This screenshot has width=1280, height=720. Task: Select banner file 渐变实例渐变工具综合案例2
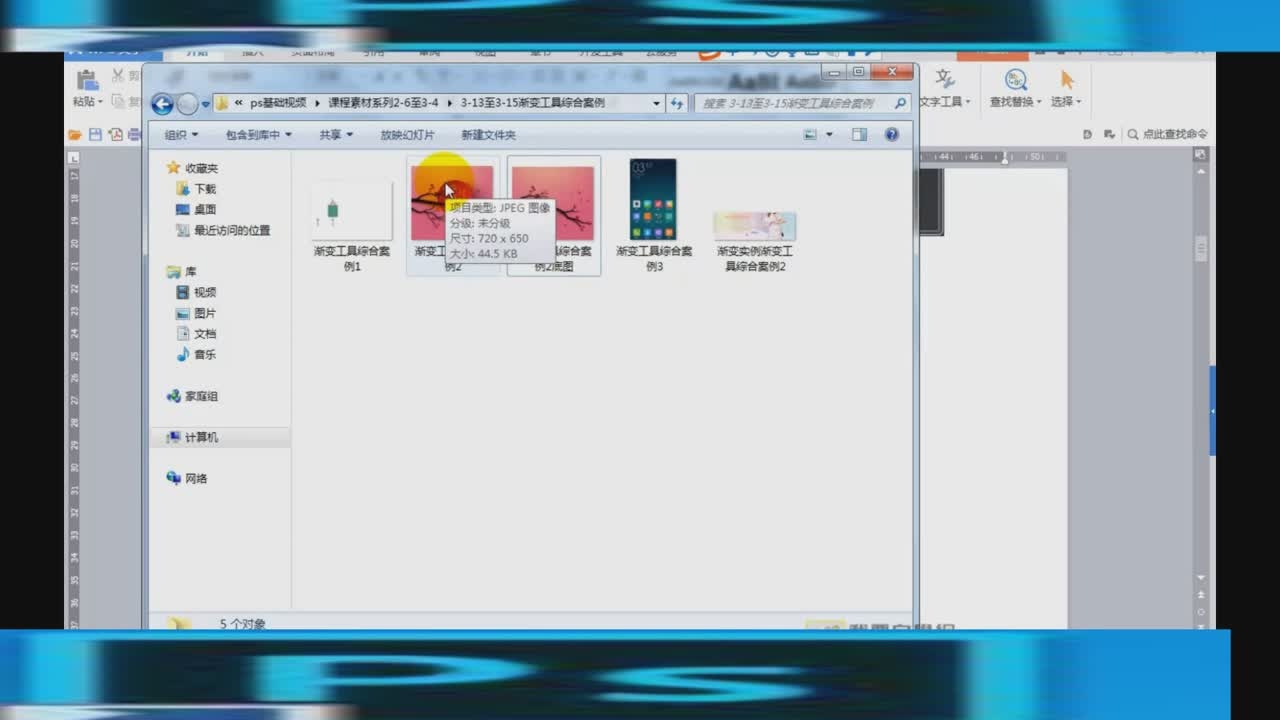pyautogui.click(x=754, y=226)
